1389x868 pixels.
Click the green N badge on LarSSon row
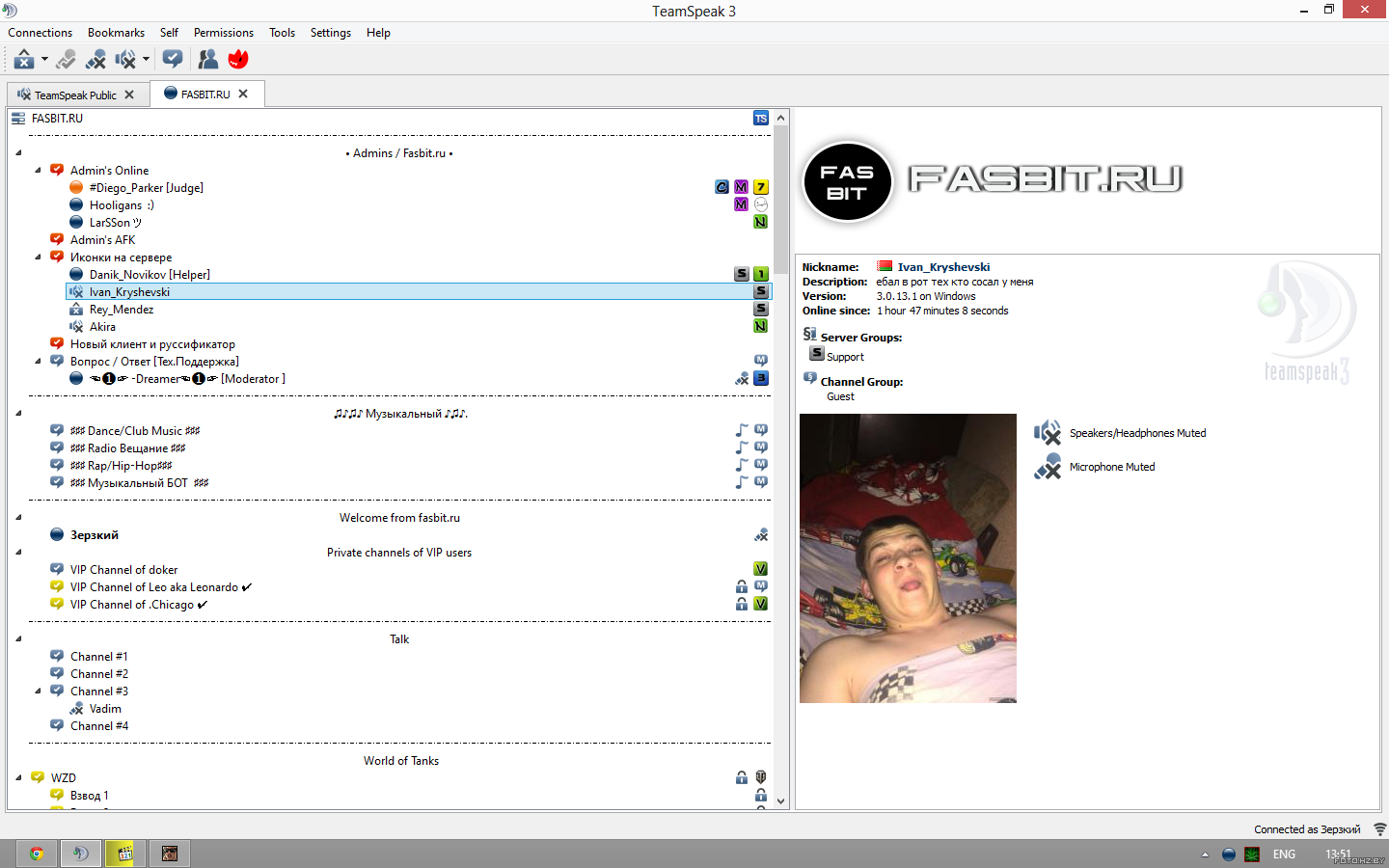coord(761,222)
